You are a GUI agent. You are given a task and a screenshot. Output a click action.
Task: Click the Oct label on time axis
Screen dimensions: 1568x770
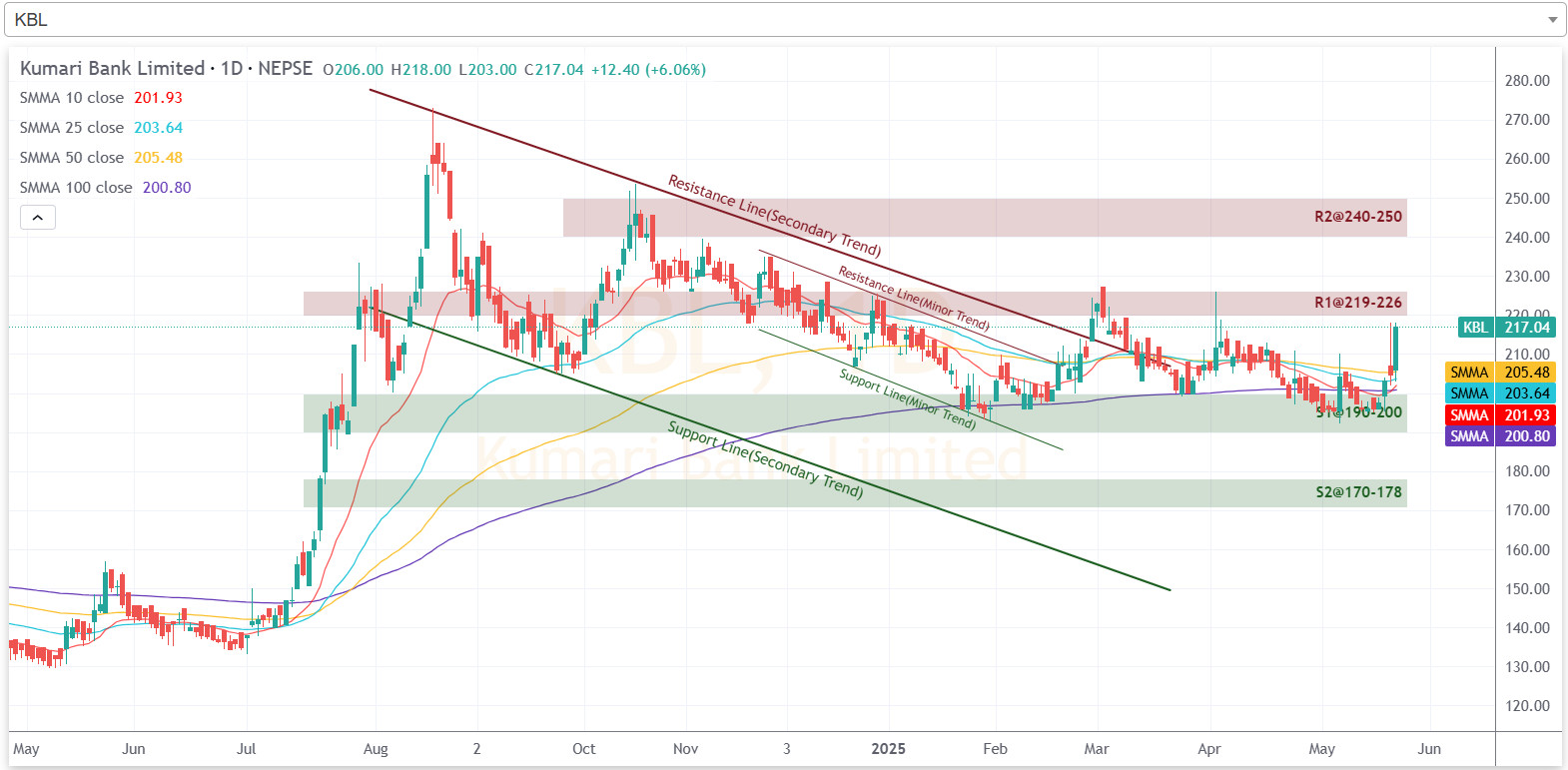point(583,748)
